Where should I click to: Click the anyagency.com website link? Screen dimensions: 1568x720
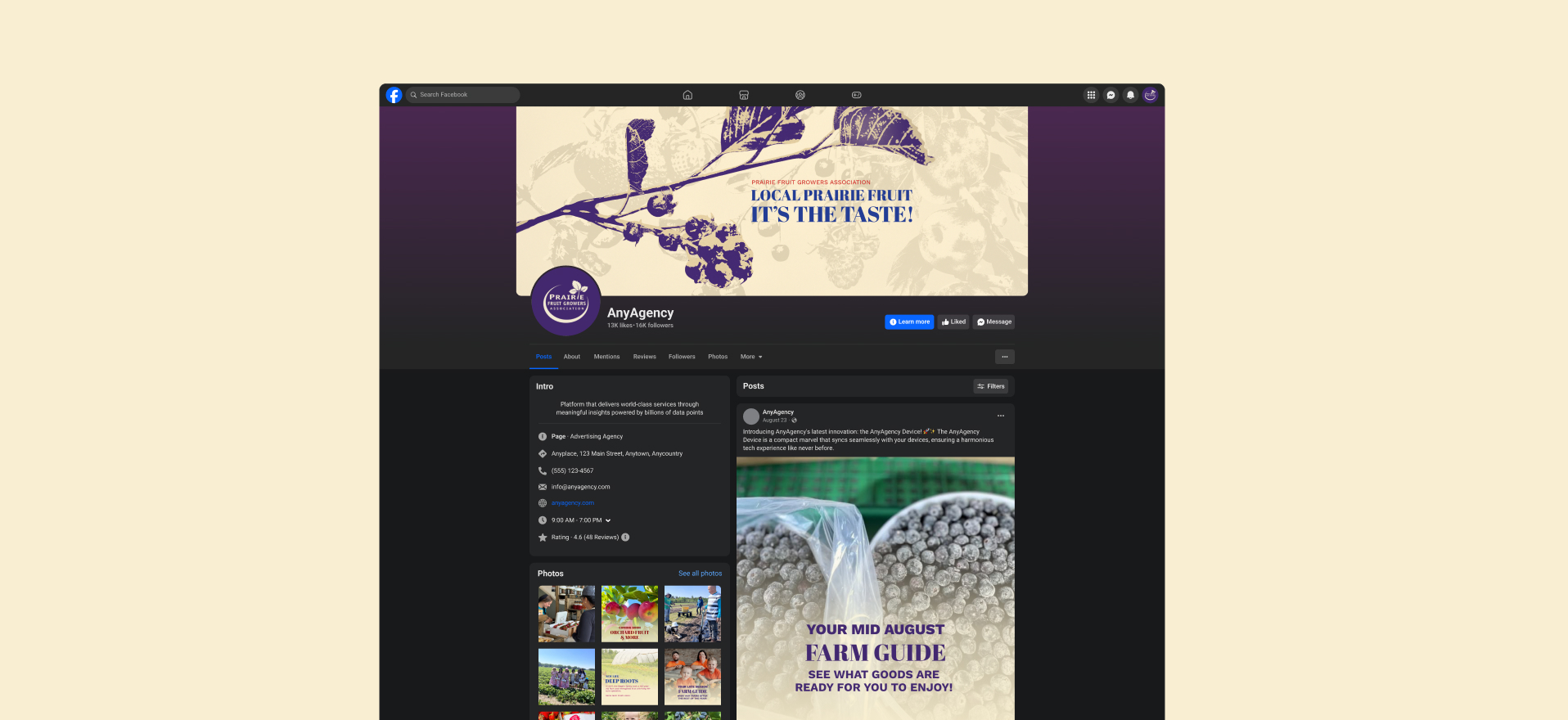point(573,503)
